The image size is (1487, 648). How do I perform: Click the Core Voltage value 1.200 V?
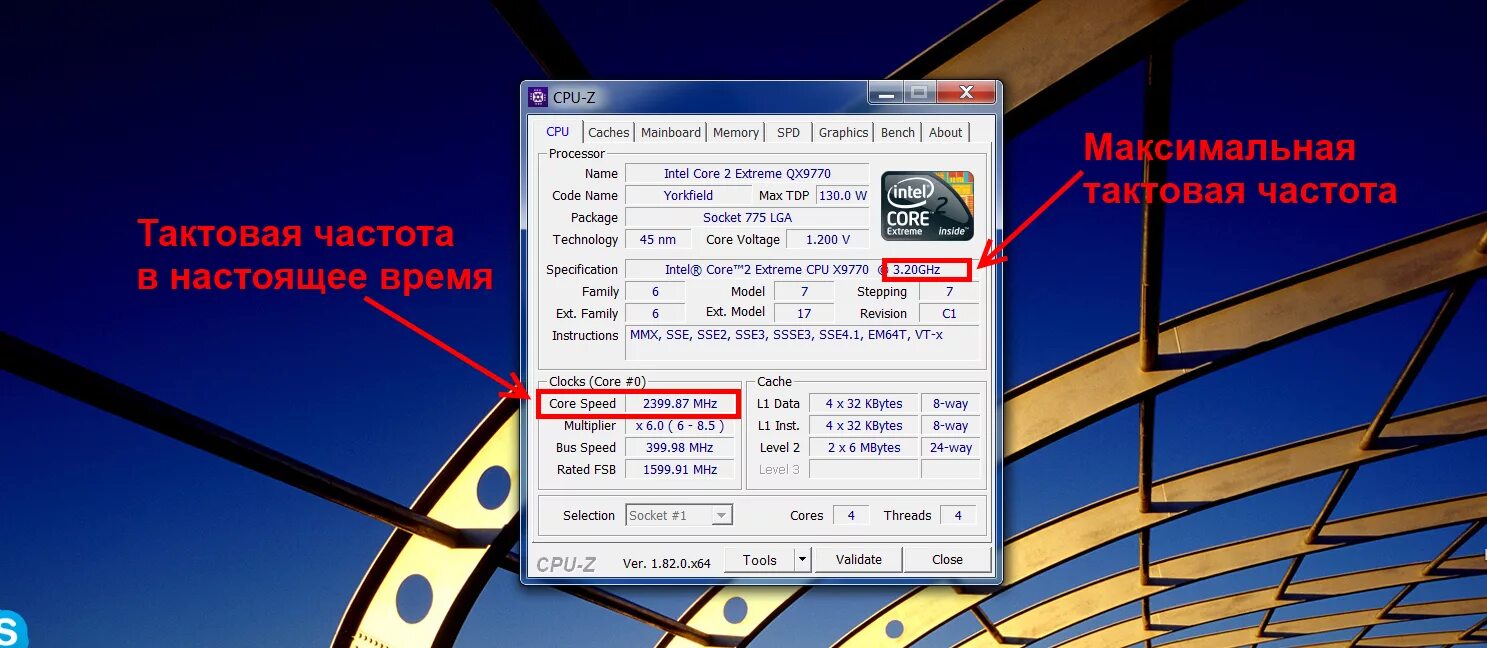click(826, 240)
